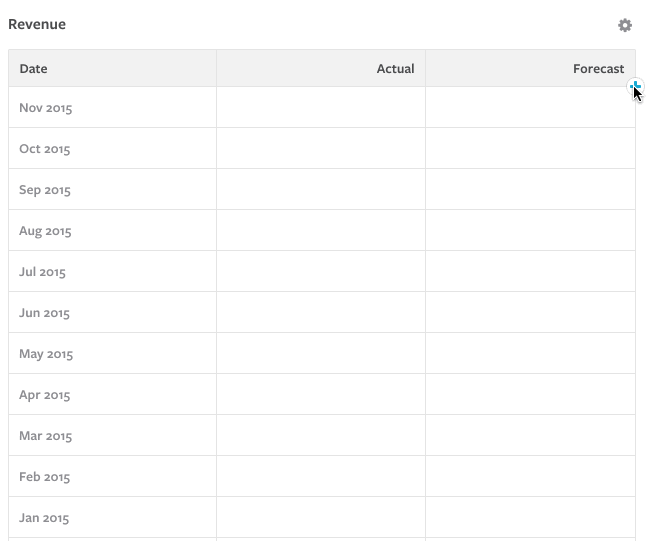Select the Jan 2015 row label
Viewport: 648px width, 541px height.
[x=44, y=518]
